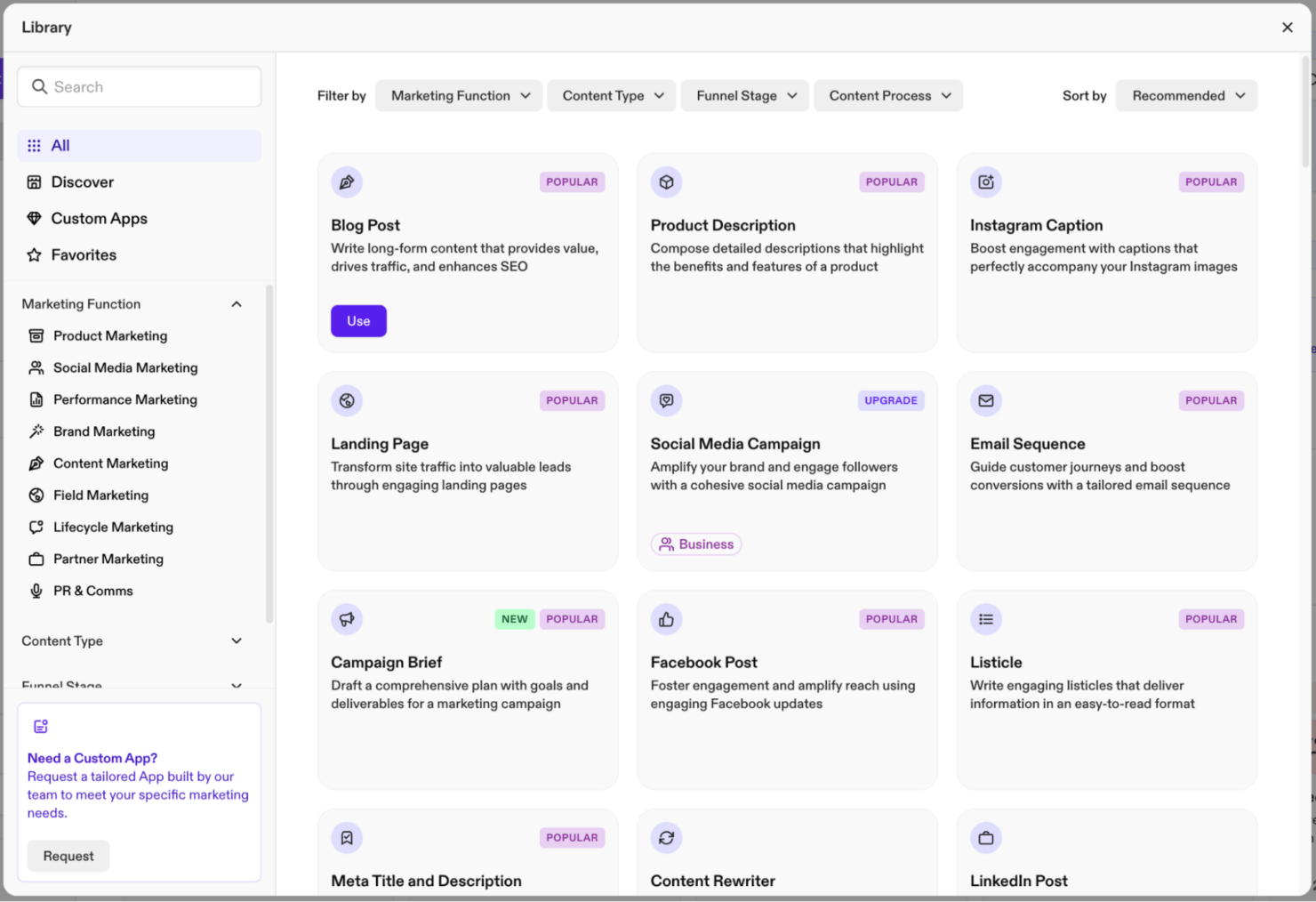1316x902 pixels.
Task: Click the Content Rewriter refresh icon
Action: (x=666, y=837)
